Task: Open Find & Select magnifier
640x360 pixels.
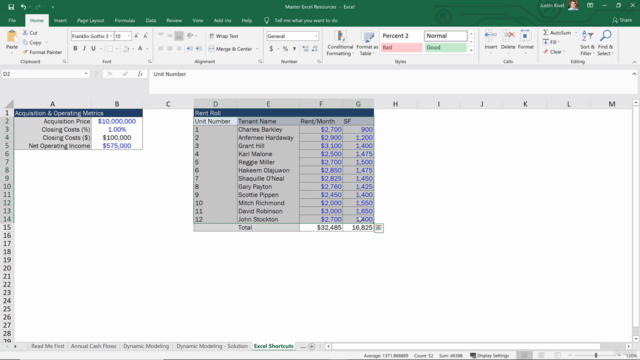Action: tap(606, 43)
